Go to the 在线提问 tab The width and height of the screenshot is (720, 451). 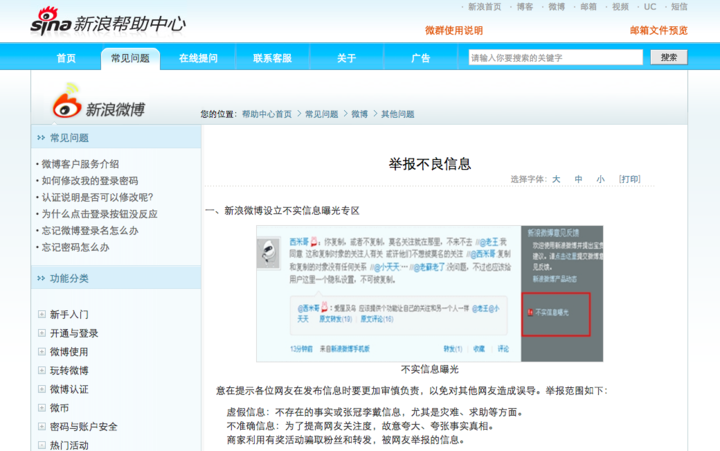coord(198,58)
